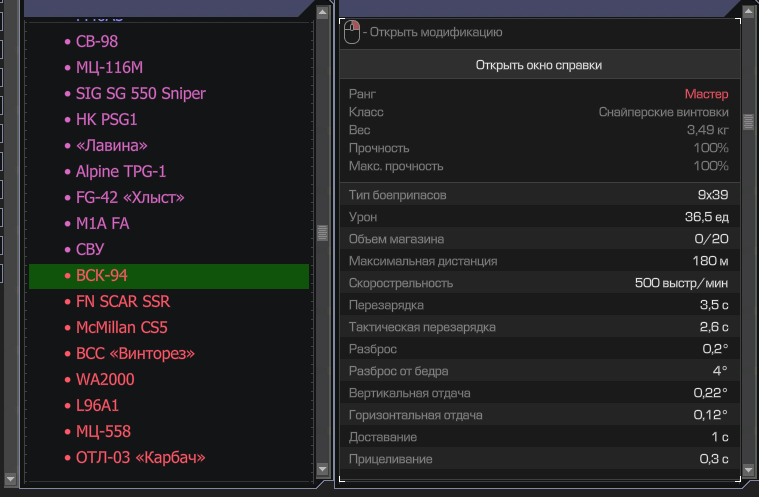Image resolution: width=759 pixels, height=497 pixels.
Task: Click the 9x39 ammo type value
Action: click(713, 195)
